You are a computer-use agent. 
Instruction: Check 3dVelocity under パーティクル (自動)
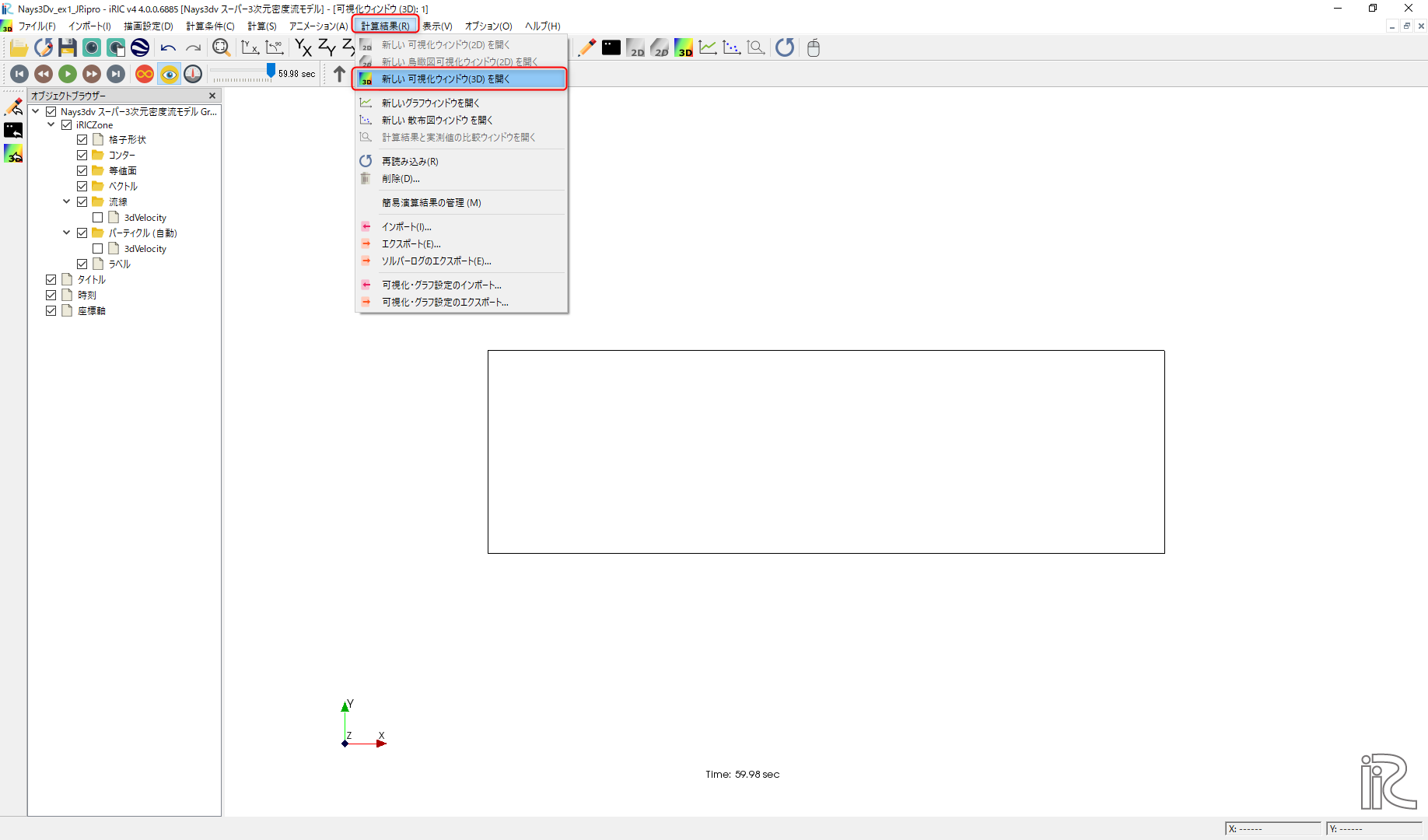coord(98,249)
